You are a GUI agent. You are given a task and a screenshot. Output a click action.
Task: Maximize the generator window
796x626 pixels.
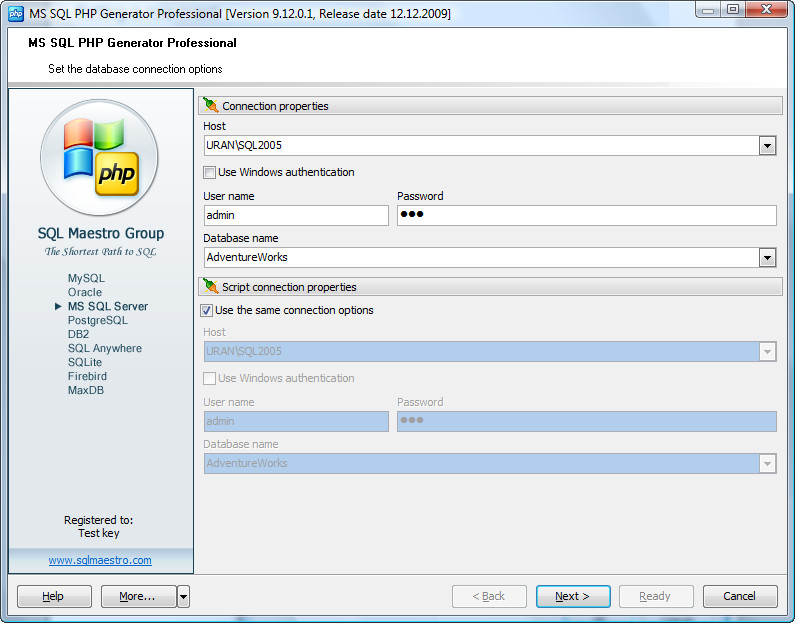point(733,10)
